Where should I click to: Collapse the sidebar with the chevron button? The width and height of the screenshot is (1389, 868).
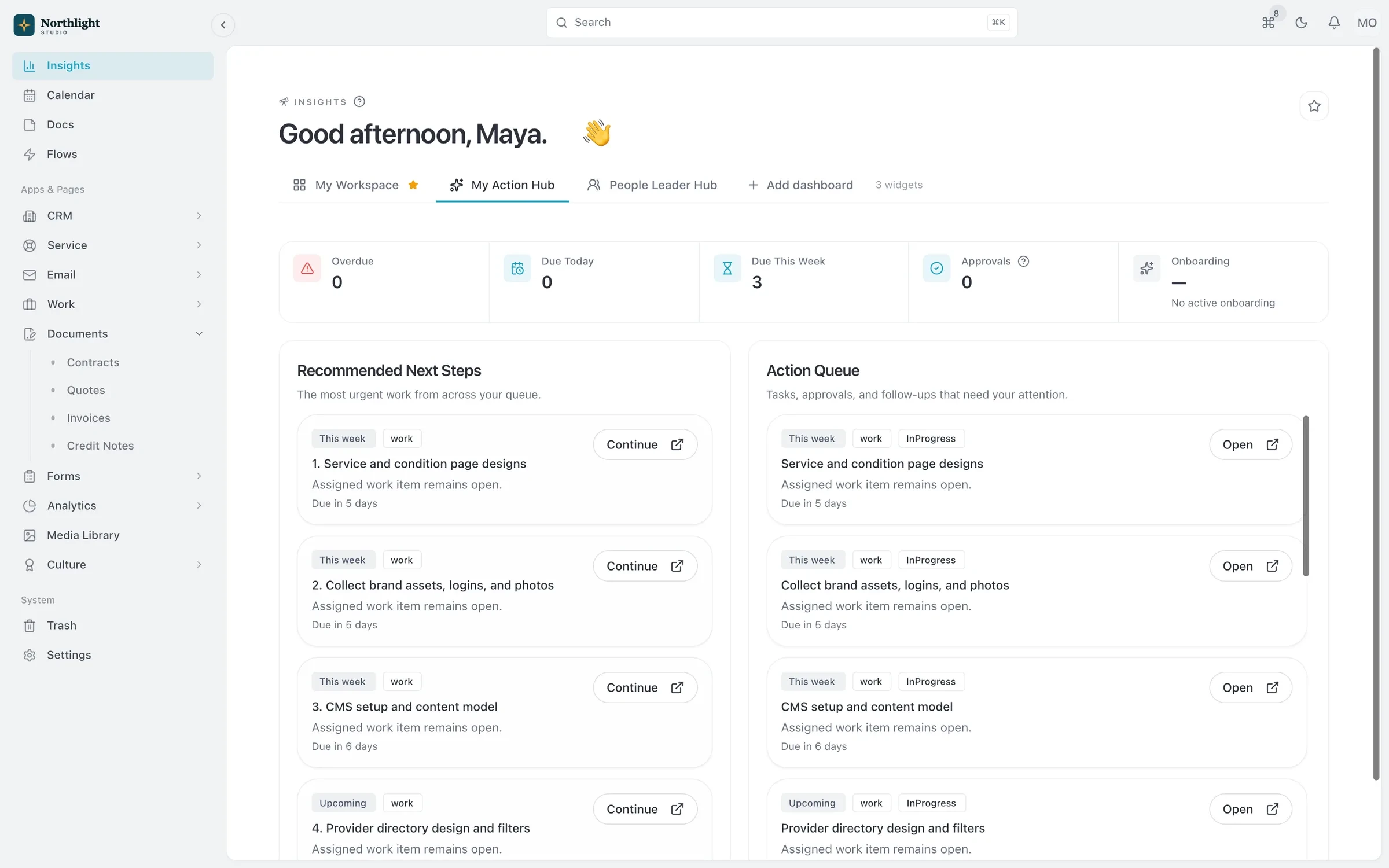tap(223, 25)
